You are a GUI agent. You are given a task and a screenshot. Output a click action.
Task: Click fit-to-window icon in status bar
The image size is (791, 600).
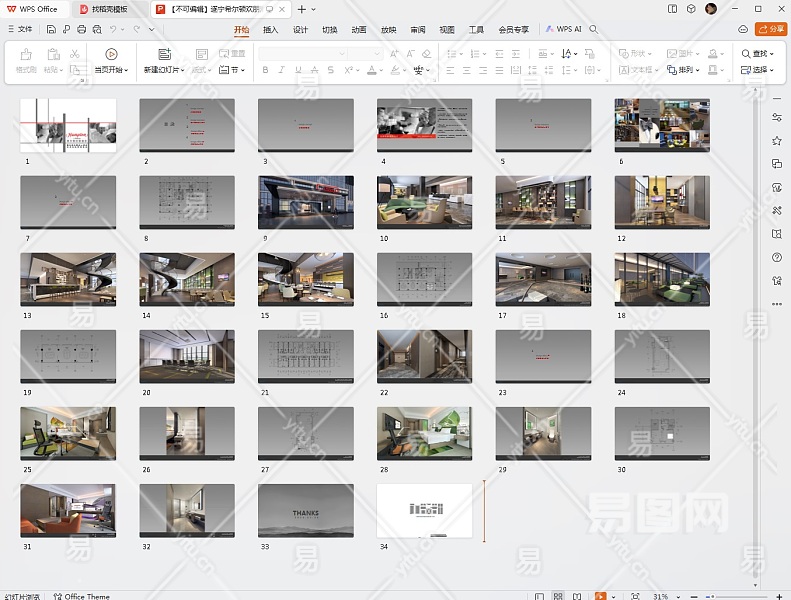click(x=636, y=596)
